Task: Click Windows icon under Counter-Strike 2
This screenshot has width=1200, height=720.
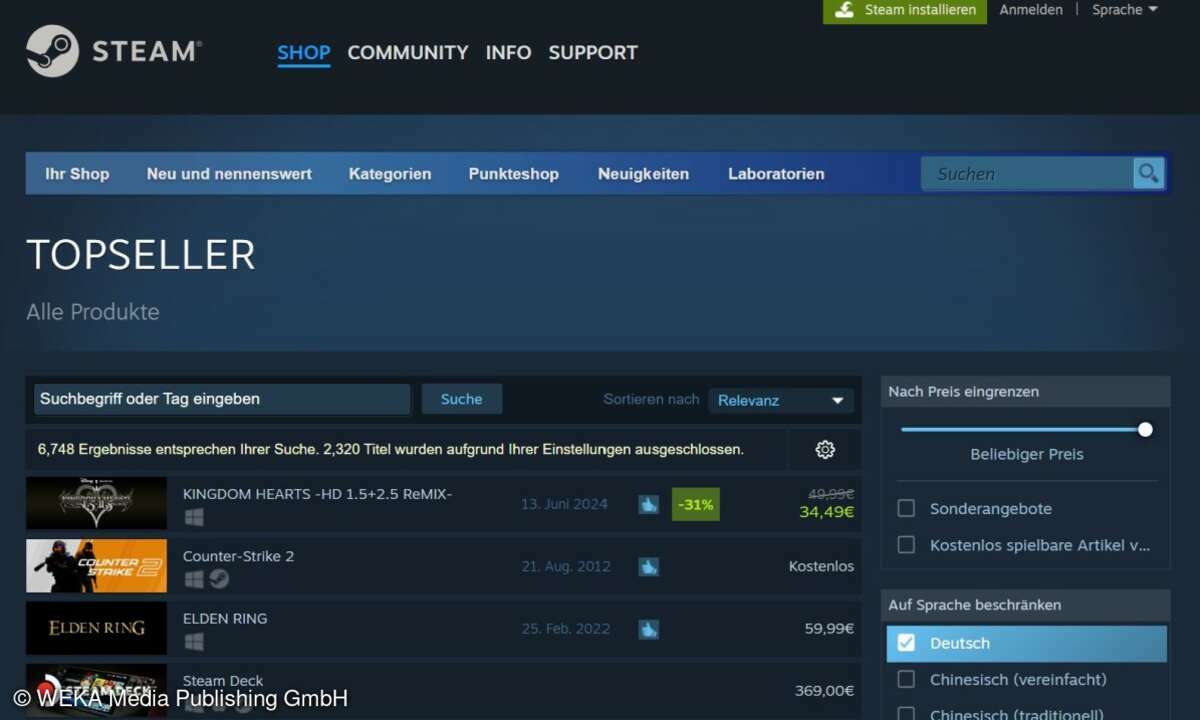Action: [194, 579]
